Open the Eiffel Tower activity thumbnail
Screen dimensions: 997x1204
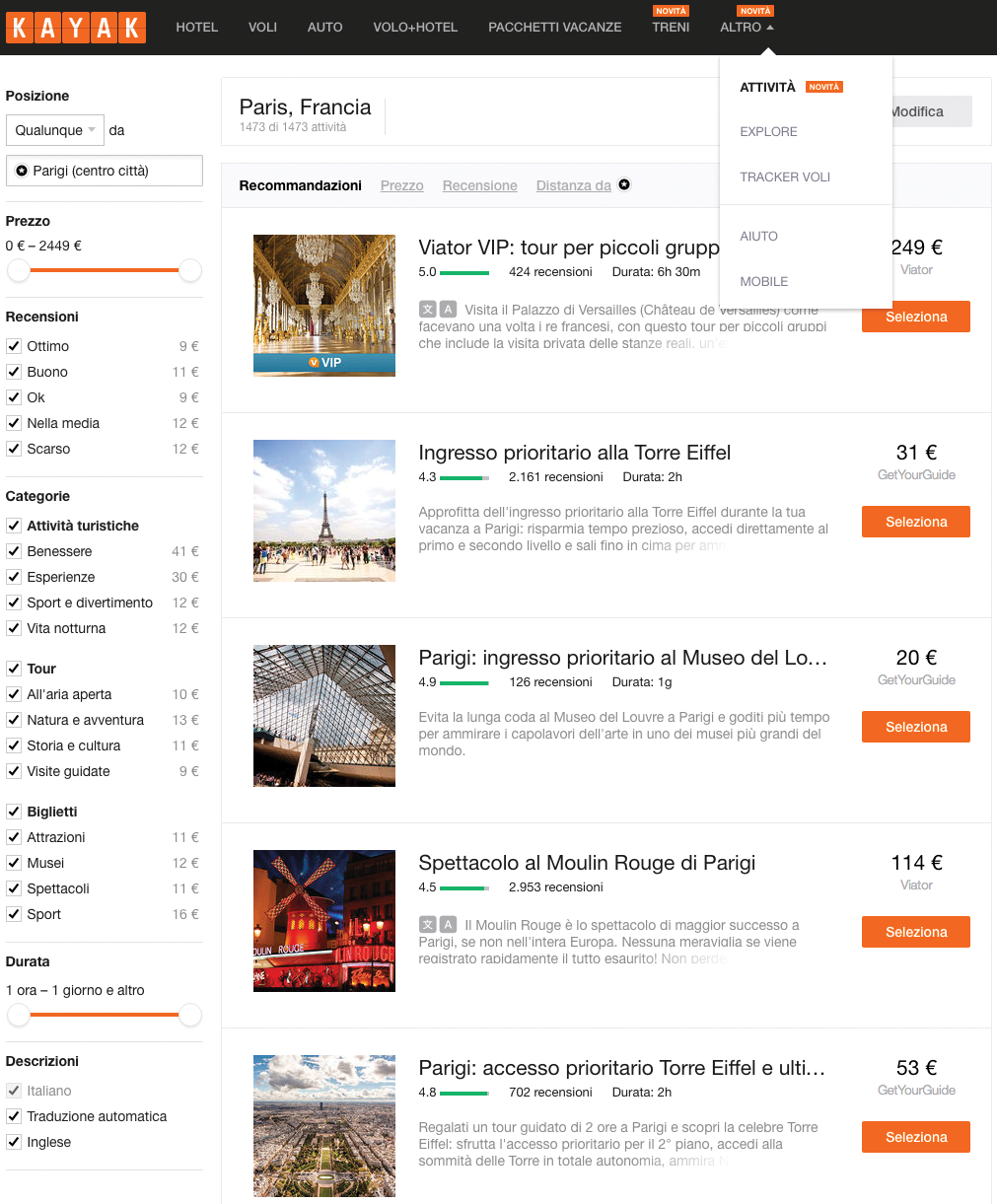click(x=324, y=511)
